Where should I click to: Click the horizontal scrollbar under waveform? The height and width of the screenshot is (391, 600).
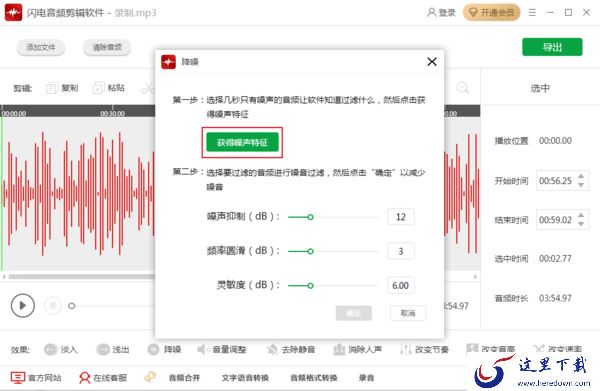click(x=82, y=276)
